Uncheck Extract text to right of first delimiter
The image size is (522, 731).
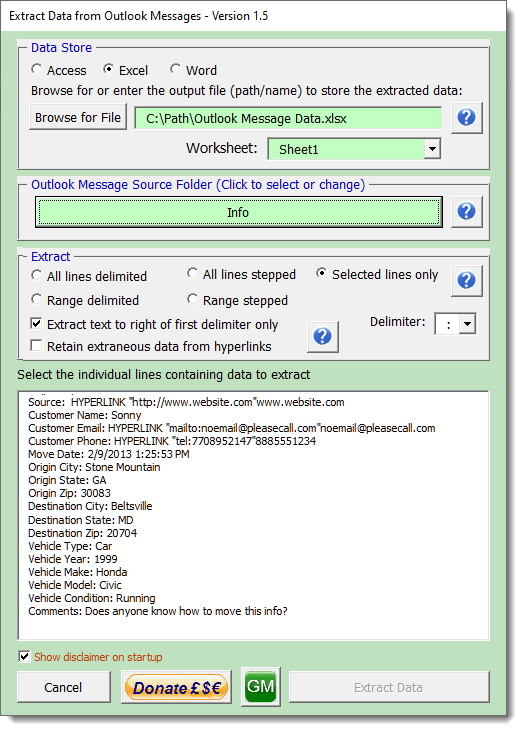36,324
